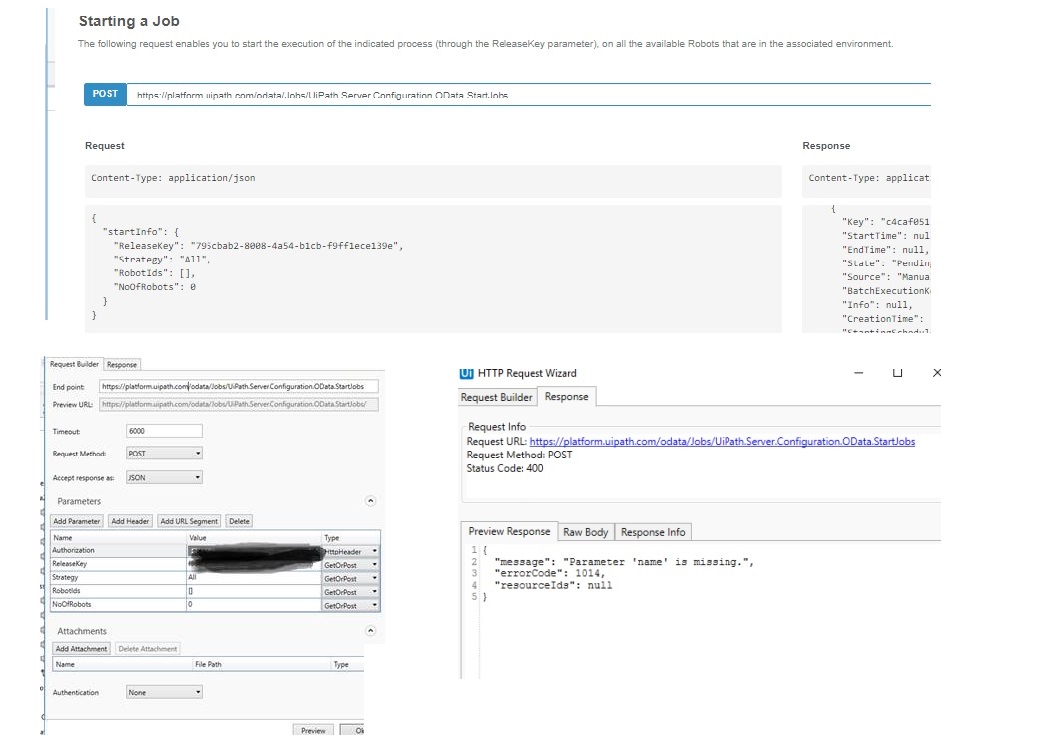The image size is (1040, 744).
Task: Click the Add Parameter button
Action: point(77,521)
